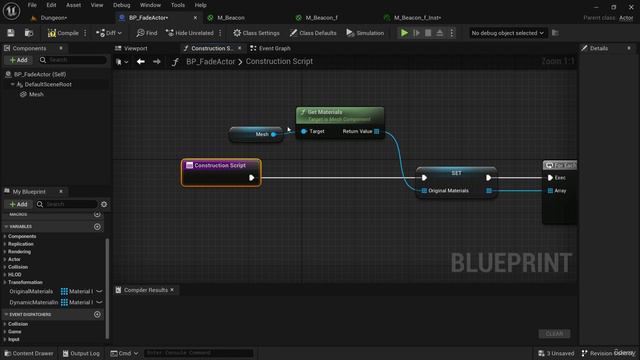The image size is (640, 360).
Task: Click Get Materials Return Value pin
Action: (x=377, y=131)
